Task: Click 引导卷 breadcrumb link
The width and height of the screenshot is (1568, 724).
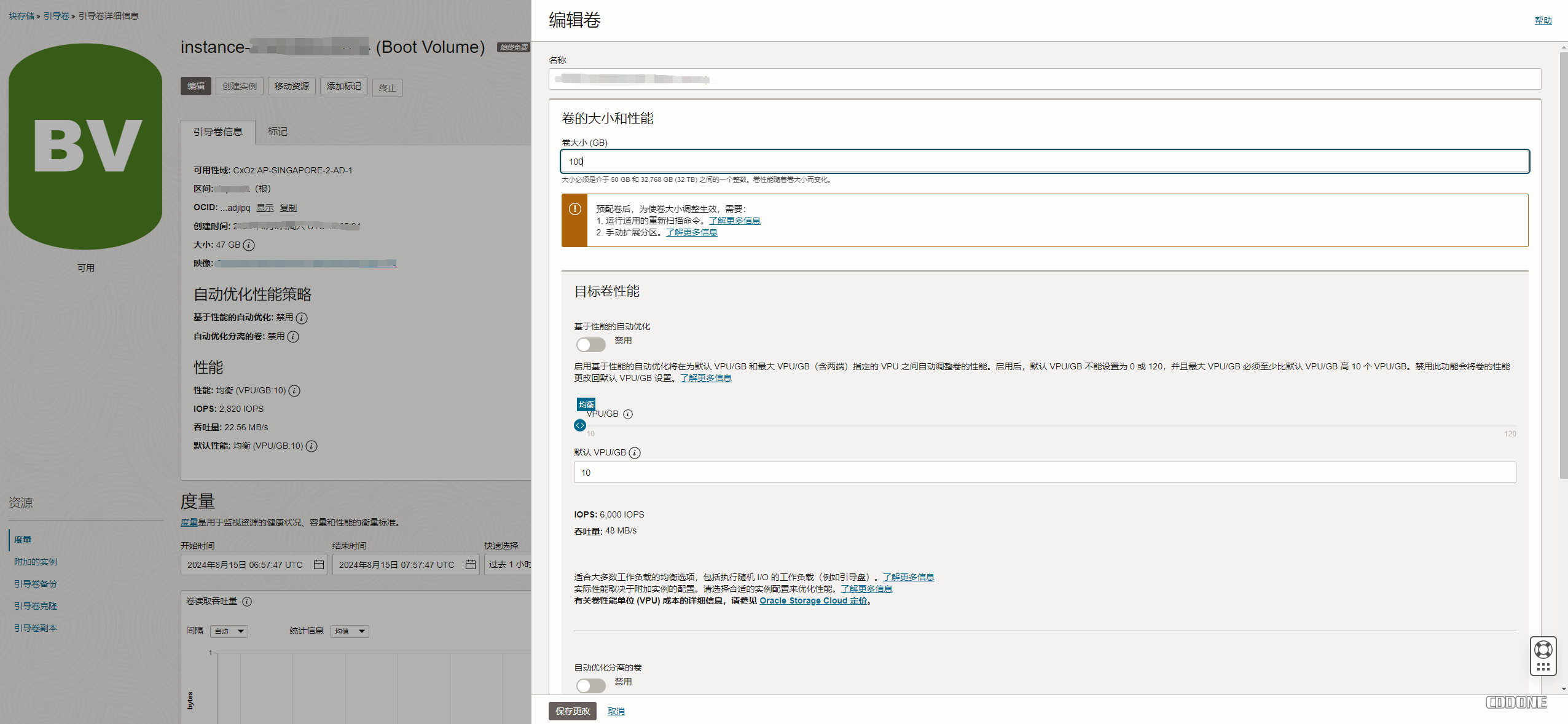Action: pyautogui.click(x=57, y=16)
